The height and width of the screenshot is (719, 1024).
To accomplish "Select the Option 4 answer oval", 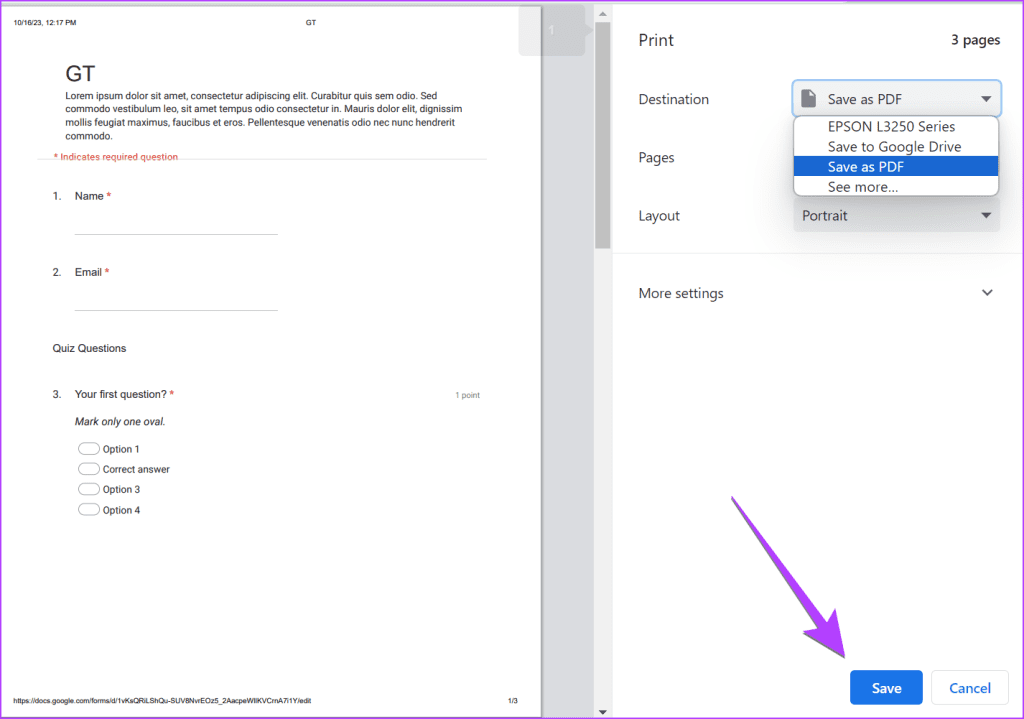I will (88, 509).
